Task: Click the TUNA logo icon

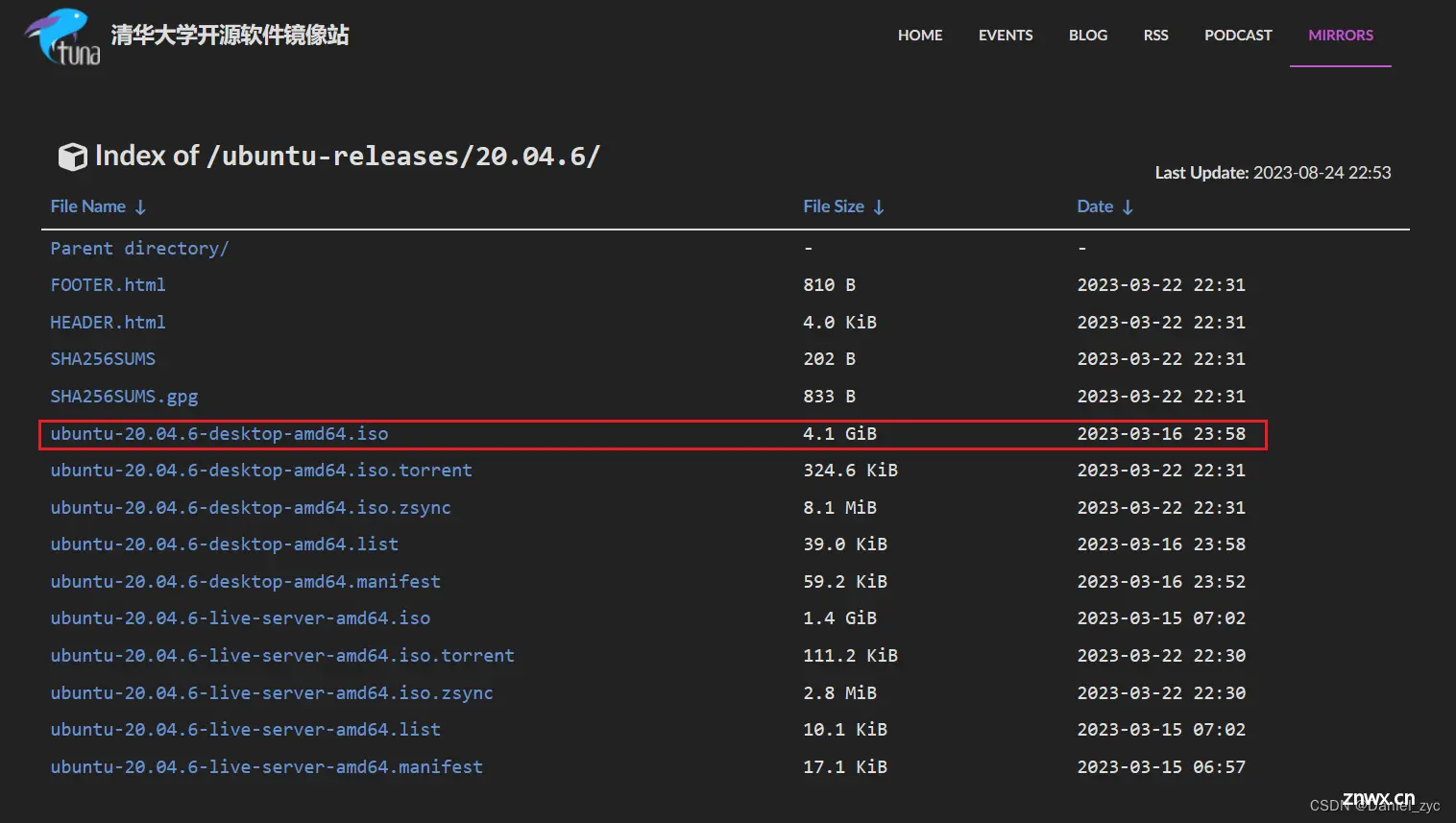Action: tap(62, 36)
